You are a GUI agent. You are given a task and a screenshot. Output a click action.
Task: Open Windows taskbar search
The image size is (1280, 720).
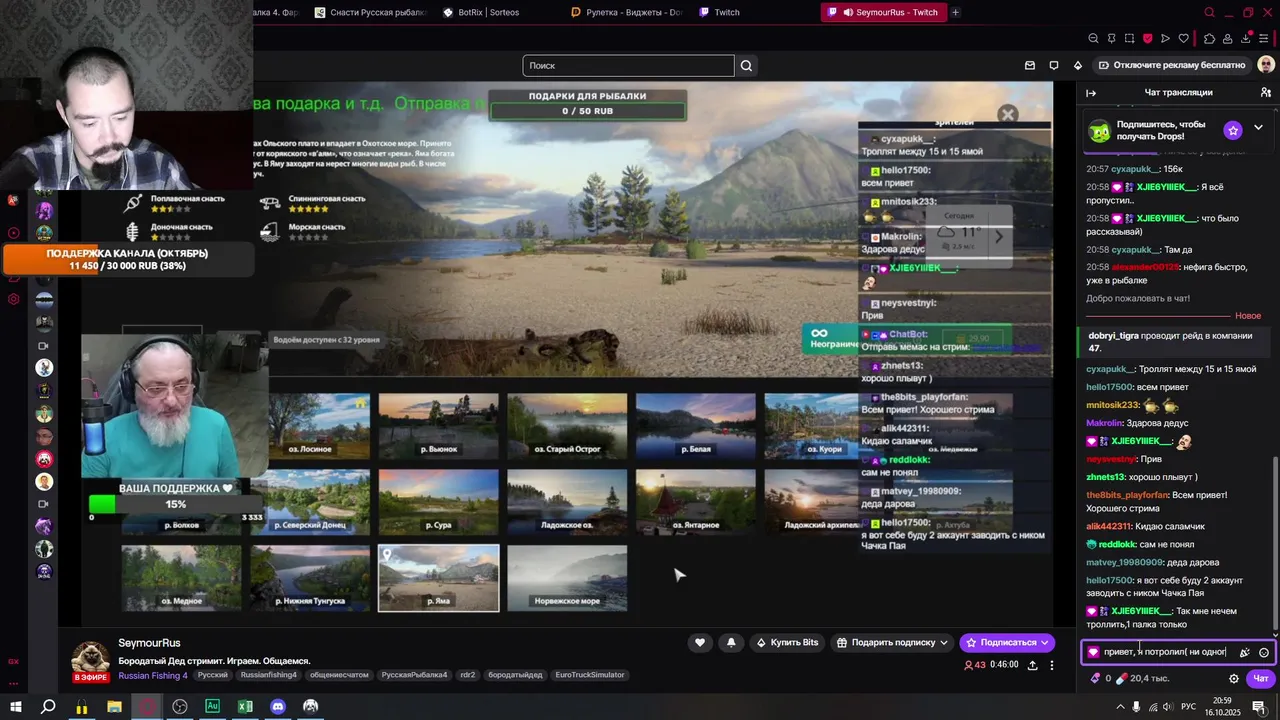(x=48, y=706)
